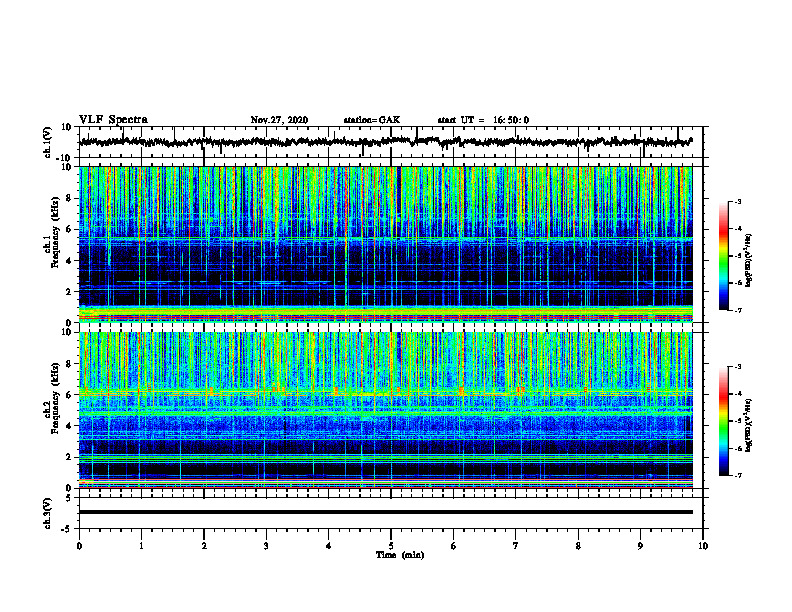Click the ch.1 spectrogram plot
This screenshot has height=612, width=792.
[386, 244]
